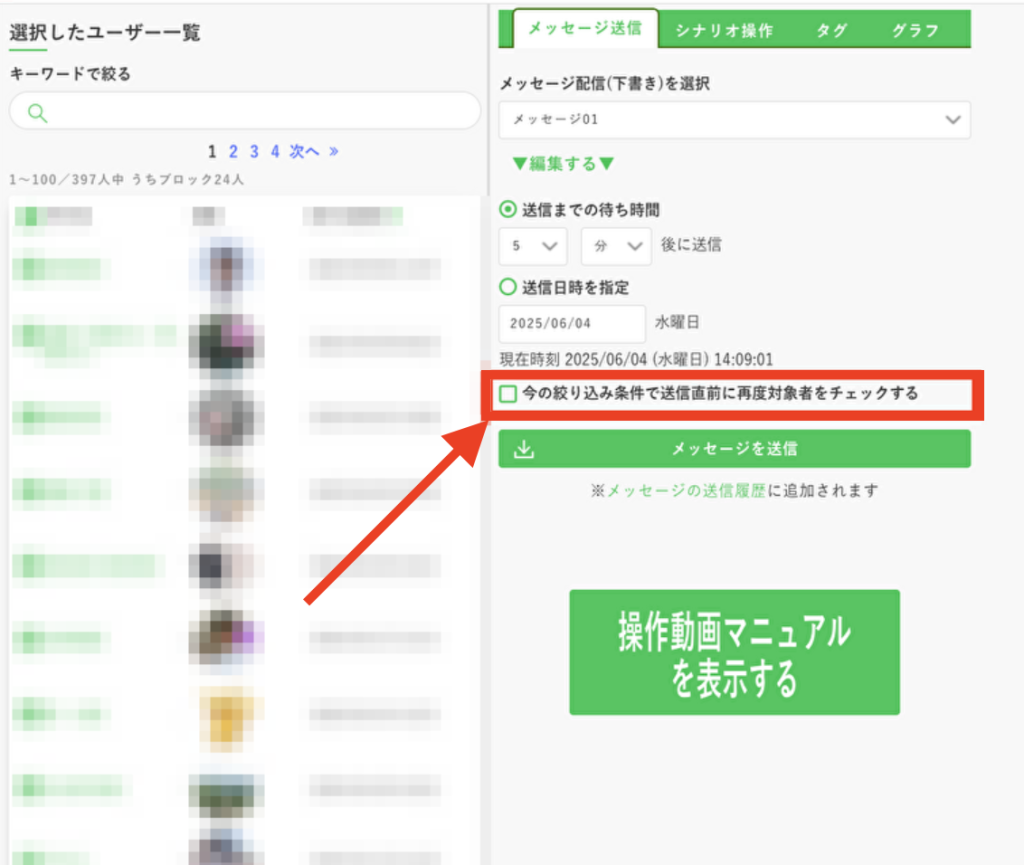Click the first blurred user avatar thumbnail
This screenshot has width=1024, height=865.
(226, 269)
